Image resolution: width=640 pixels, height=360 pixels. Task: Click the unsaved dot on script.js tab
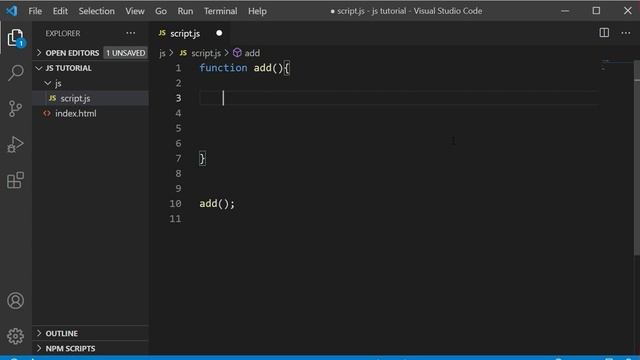pyautogui.click(x=219, y=33)
